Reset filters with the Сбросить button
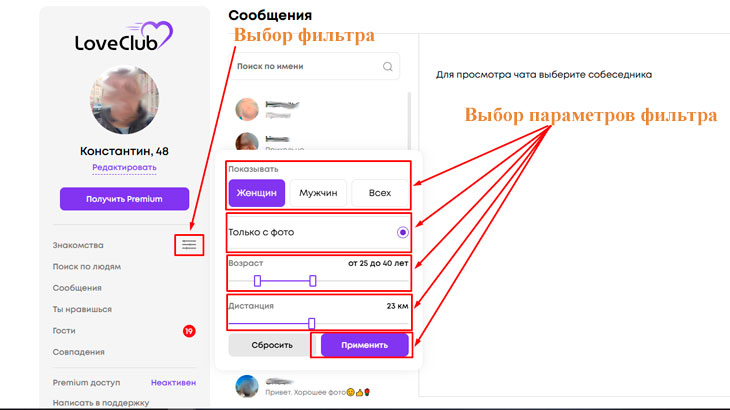 272,345
